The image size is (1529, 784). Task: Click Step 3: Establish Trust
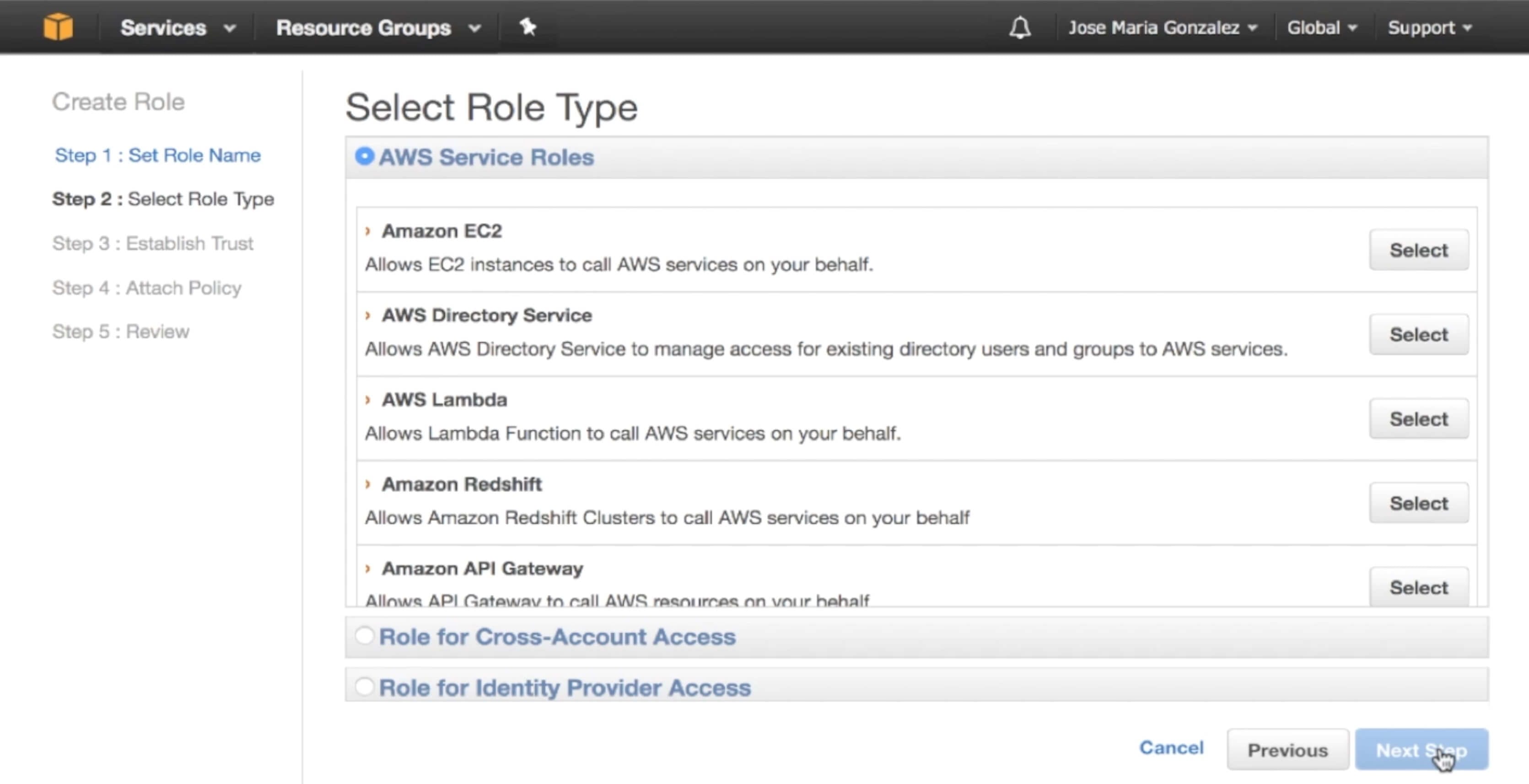(x=152, y=243)
